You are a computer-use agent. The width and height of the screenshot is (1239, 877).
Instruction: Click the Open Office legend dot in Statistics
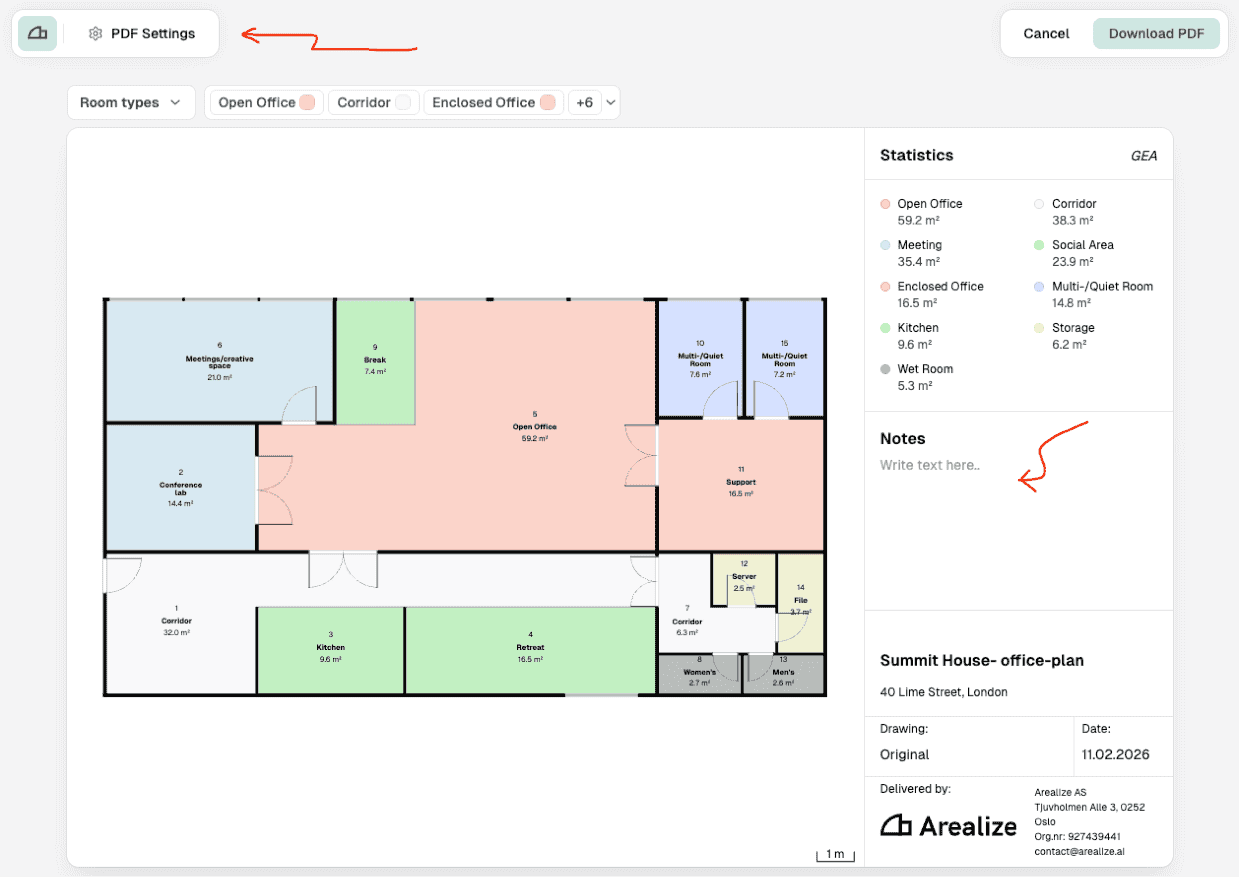[x=885, y=204]
